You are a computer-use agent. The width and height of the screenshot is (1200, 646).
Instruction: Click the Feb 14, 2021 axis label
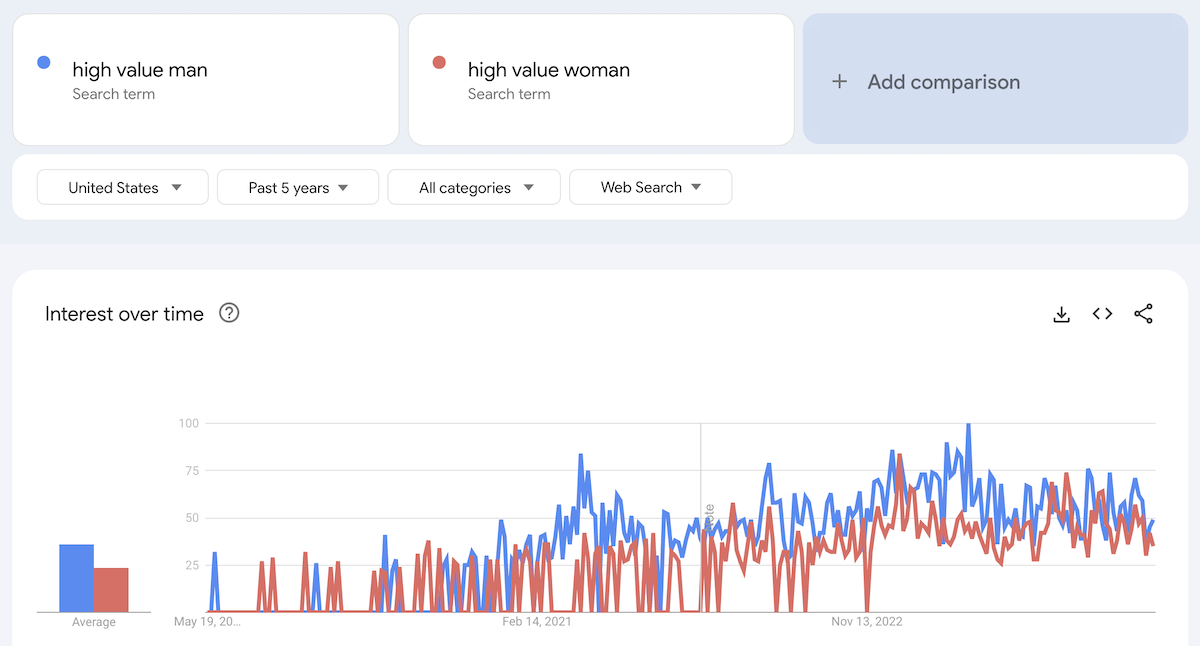pyautogui.click(x=536, y=622)
